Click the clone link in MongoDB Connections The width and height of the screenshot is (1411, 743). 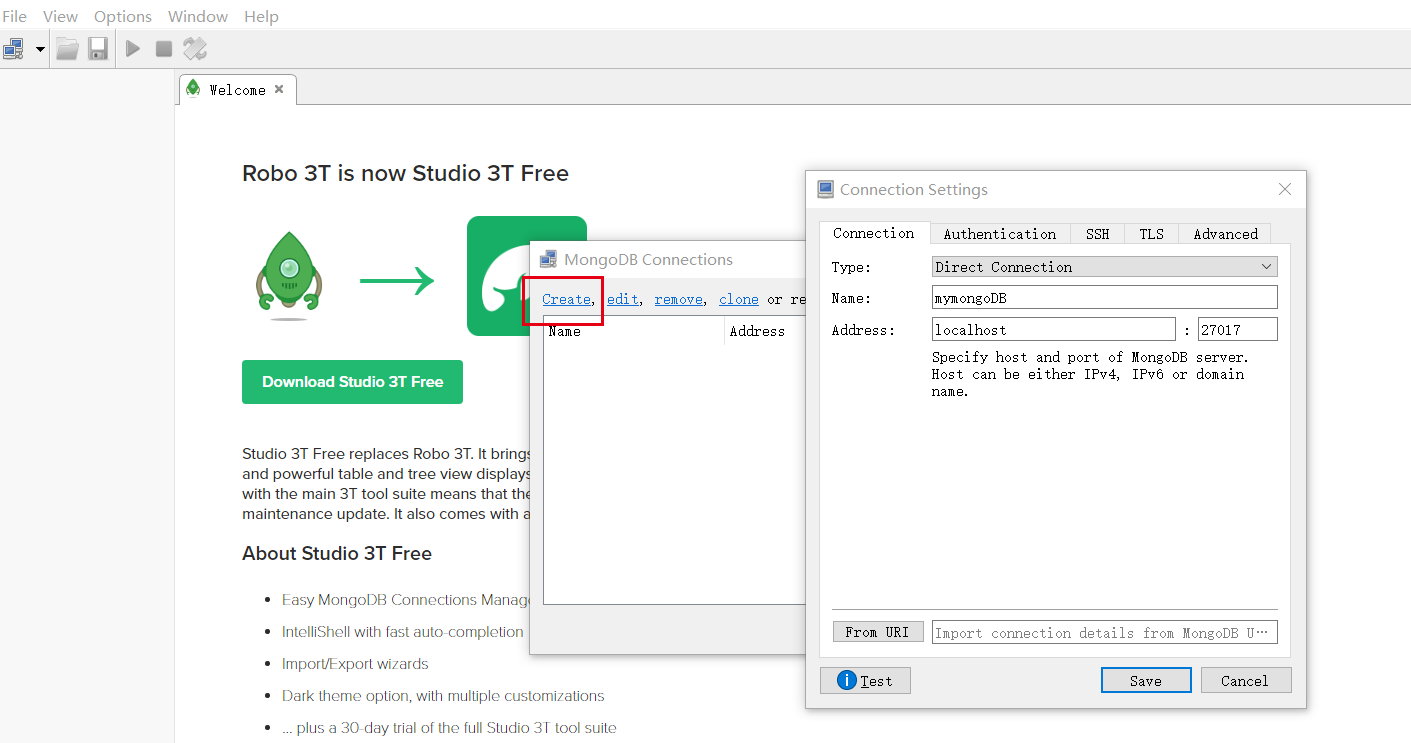click(x=739, y=299)
